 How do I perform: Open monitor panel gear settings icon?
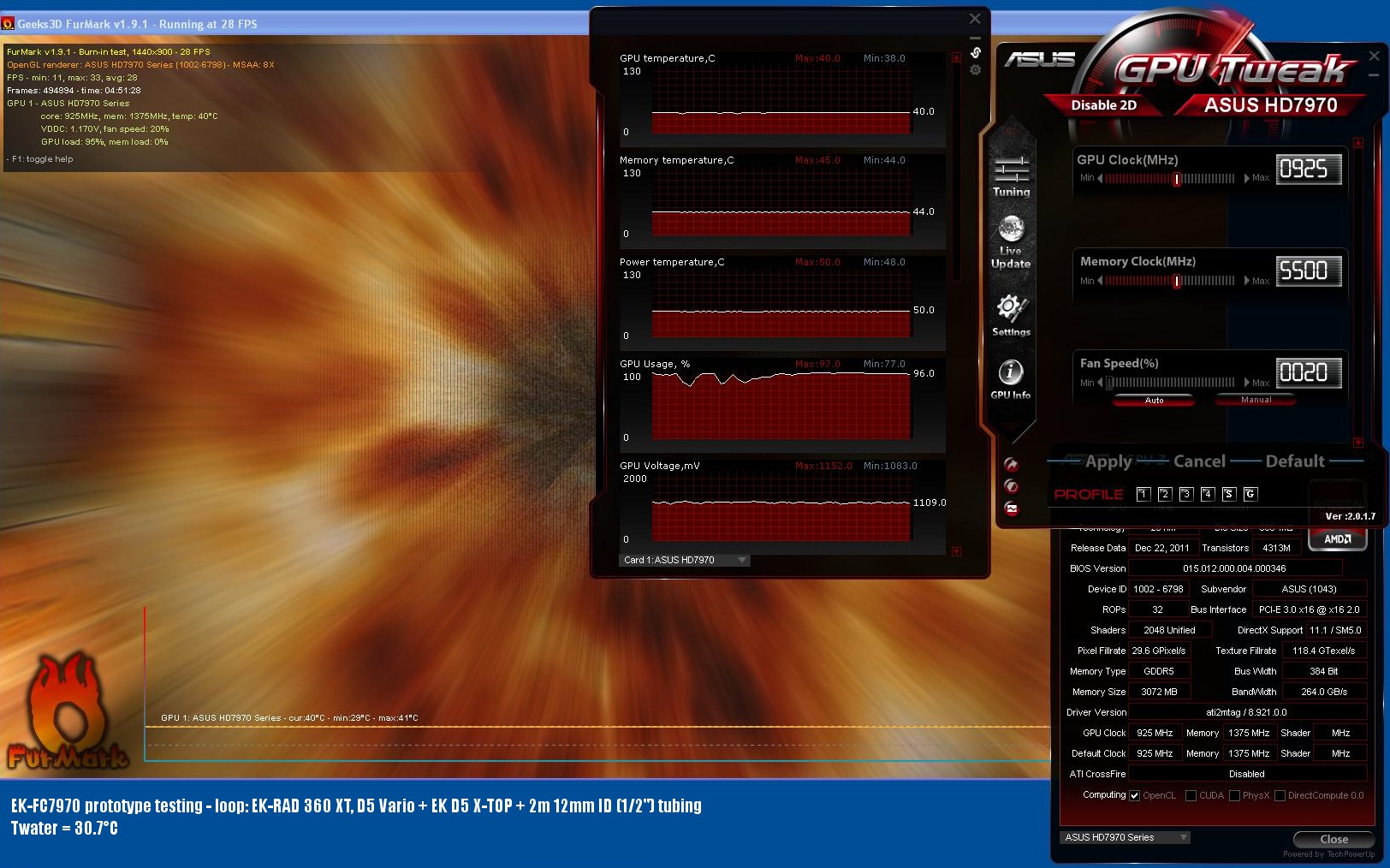(975, 70)
